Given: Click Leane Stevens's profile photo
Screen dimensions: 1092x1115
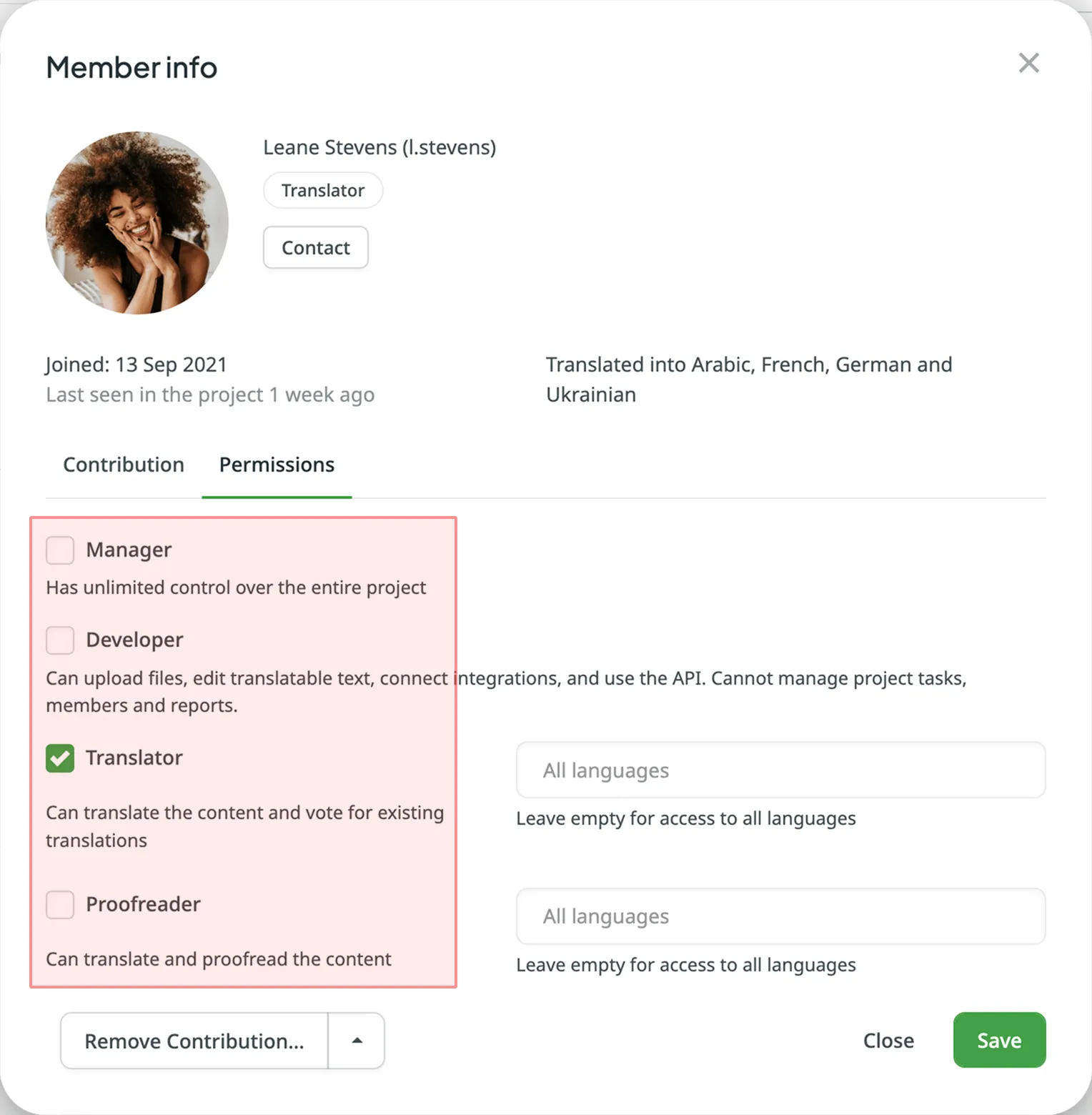Looking at the screenshot, I should coord(137,224).
